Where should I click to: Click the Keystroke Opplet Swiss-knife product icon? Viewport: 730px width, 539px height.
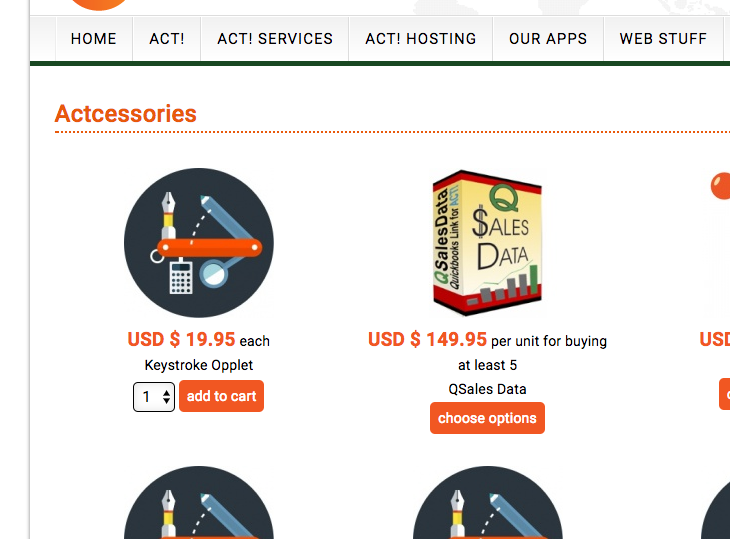[x=198, y=243]
